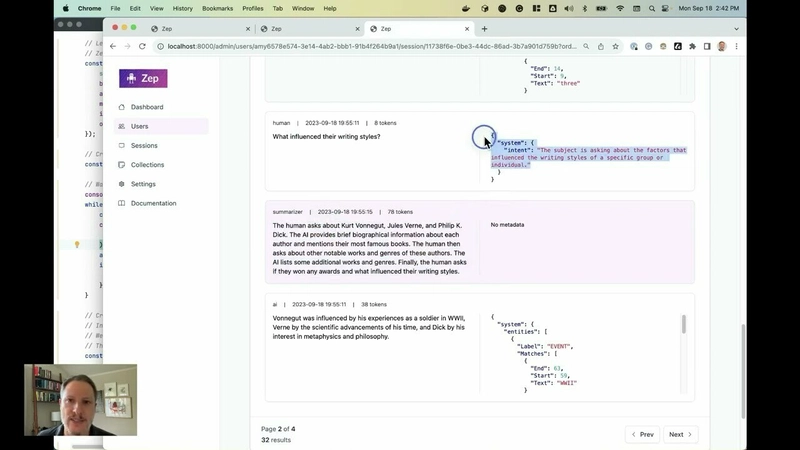
Task: Reload the page with browser refresh icon
Action: pos(142,46)
